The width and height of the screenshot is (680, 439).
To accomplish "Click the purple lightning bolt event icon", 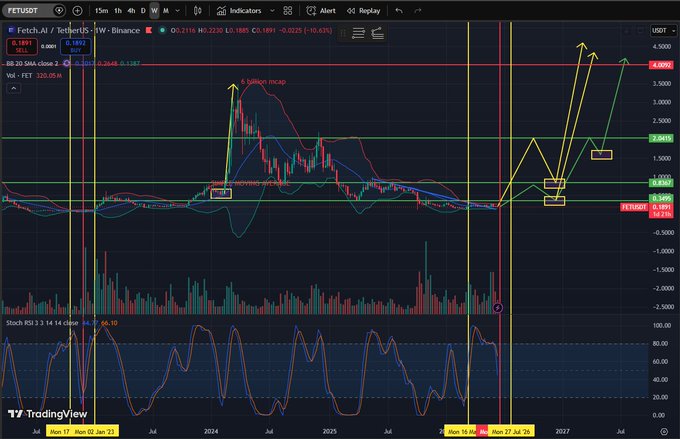I will tap(498, 308).
